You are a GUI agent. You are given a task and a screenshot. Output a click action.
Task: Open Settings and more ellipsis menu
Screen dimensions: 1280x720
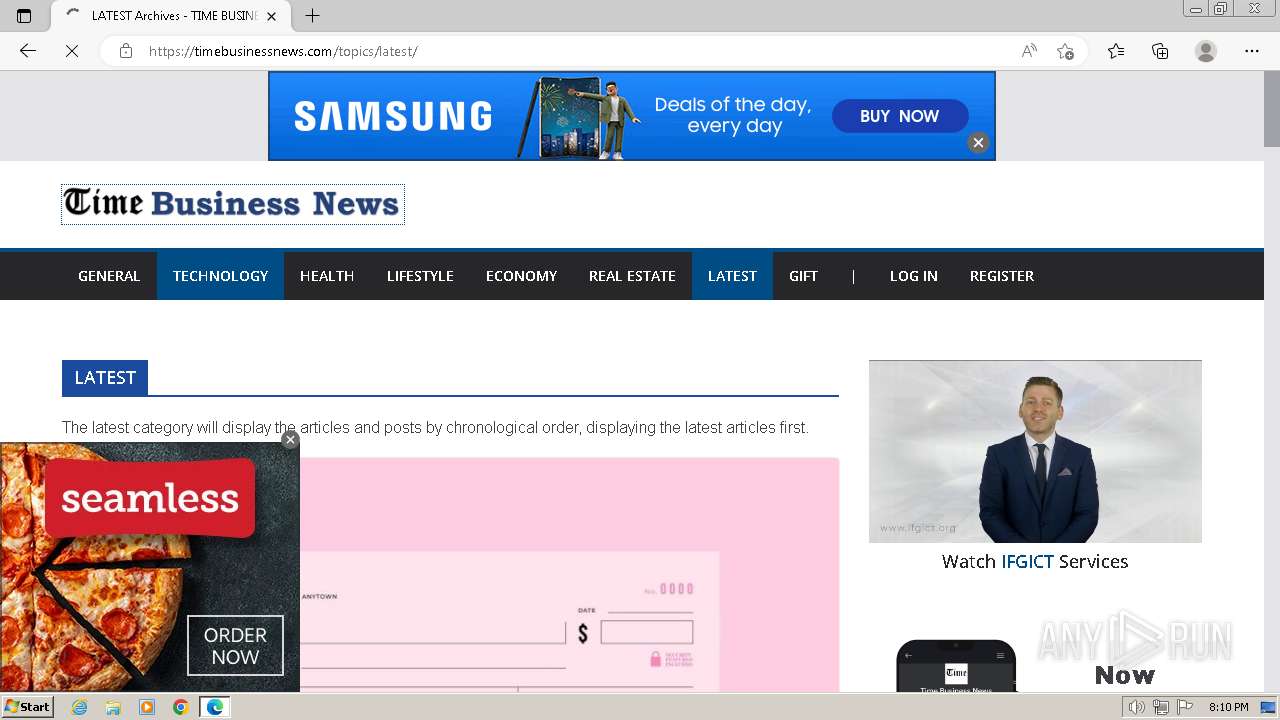coord(1252,51)
